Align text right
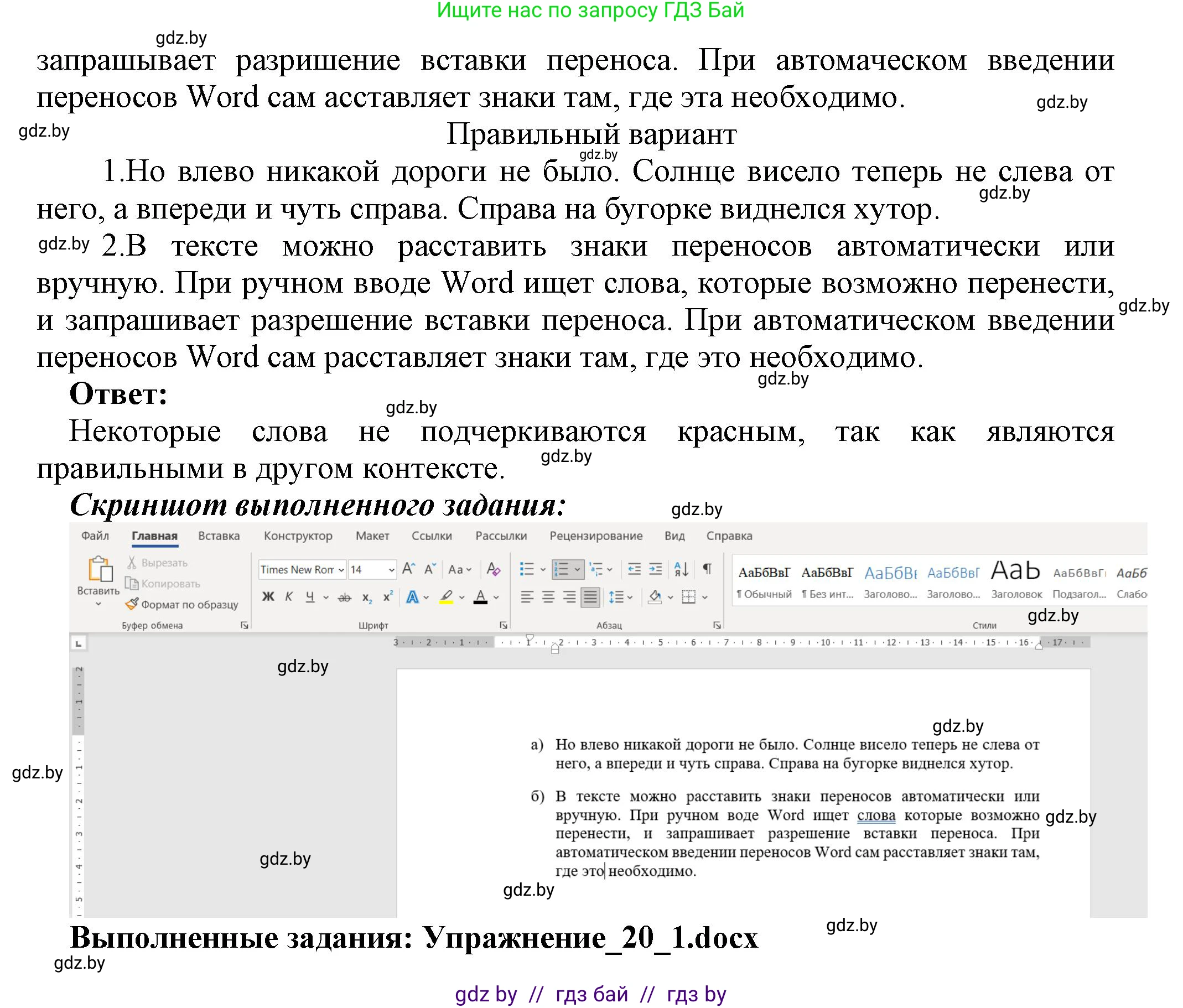 (x=569, y=597)
